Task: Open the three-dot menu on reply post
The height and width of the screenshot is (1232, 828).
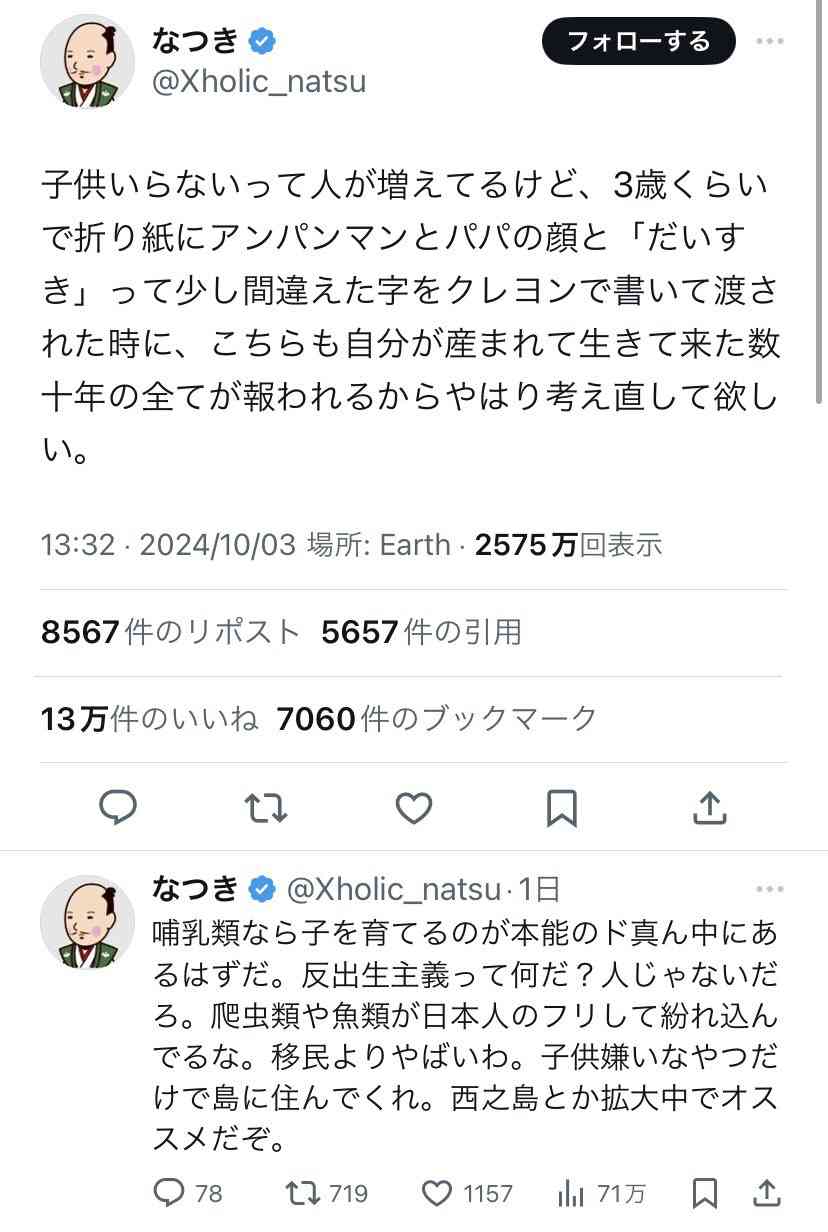Action: (770, 889)
